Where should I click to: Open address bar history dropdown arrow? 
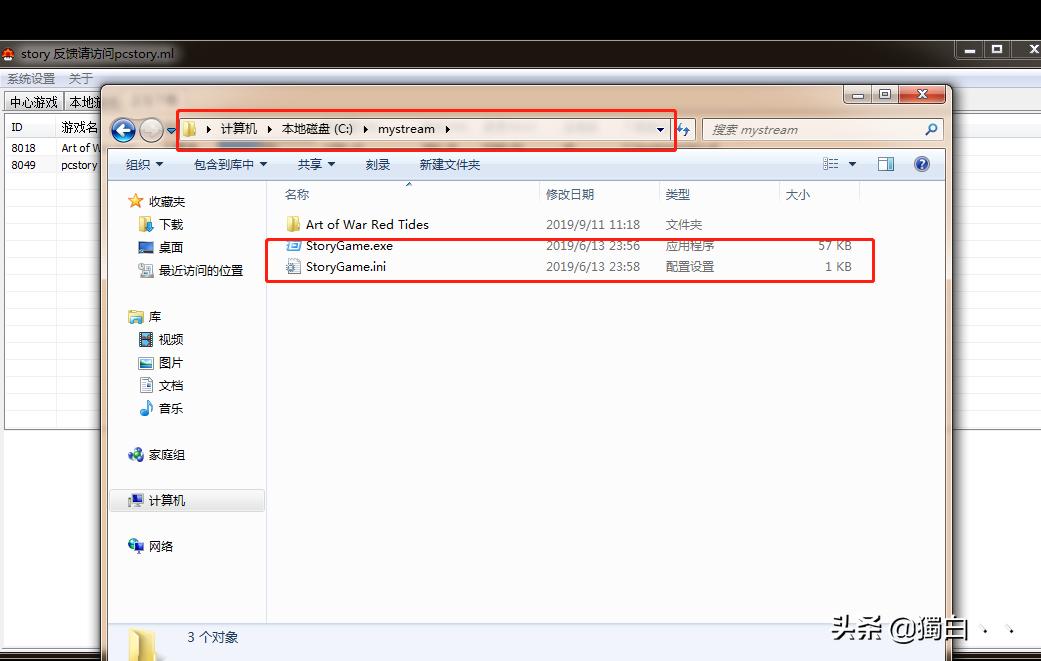[660, 129]
